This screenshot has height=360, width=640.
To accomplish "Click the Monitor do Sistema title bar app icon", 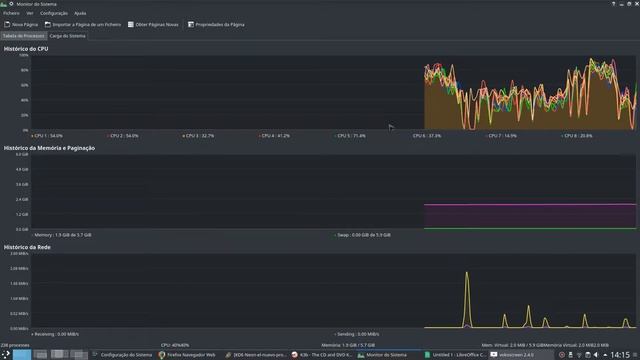I will [4, 4].
